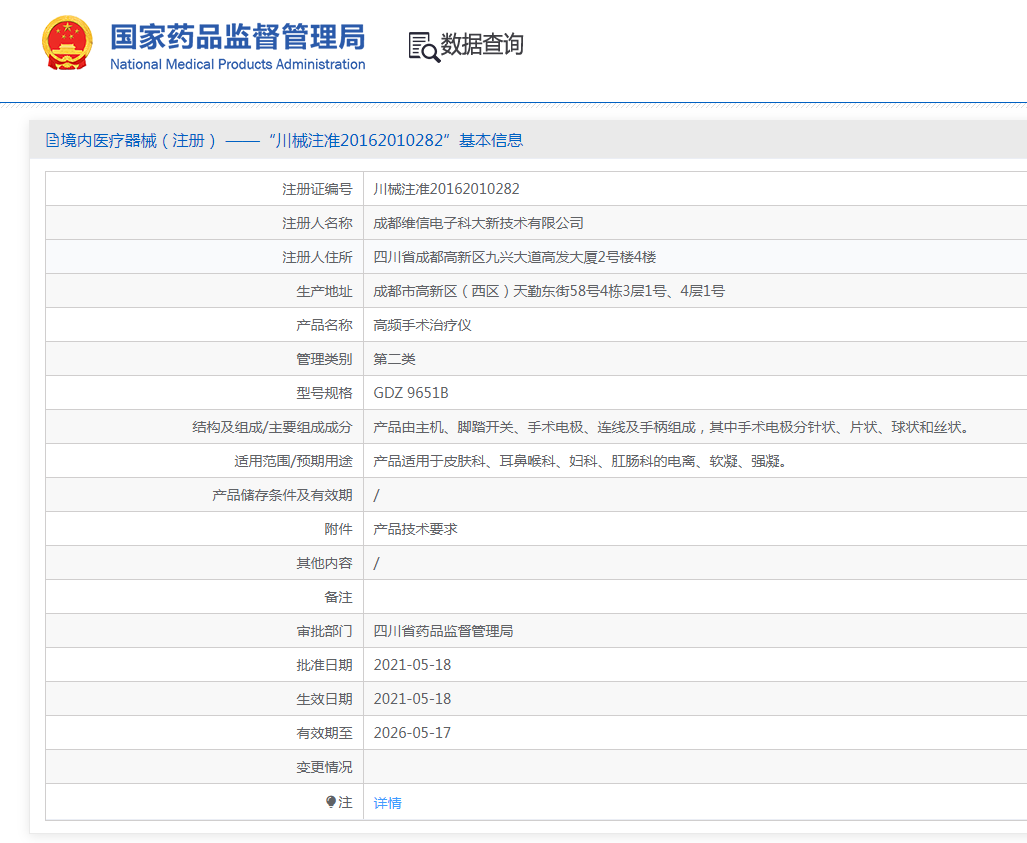Click intended use 产品适用于皮肤科 cell
This screenshot has height=843, width=1027.
pyautogui.click(x=580, y=461)
